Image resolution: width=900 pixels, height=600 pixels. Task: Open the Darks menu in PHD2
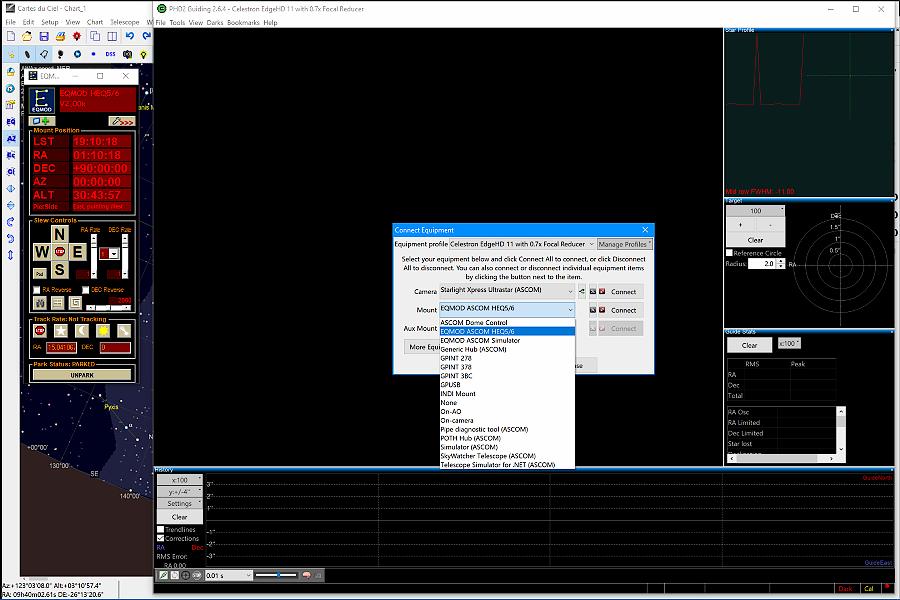[215, 22]
